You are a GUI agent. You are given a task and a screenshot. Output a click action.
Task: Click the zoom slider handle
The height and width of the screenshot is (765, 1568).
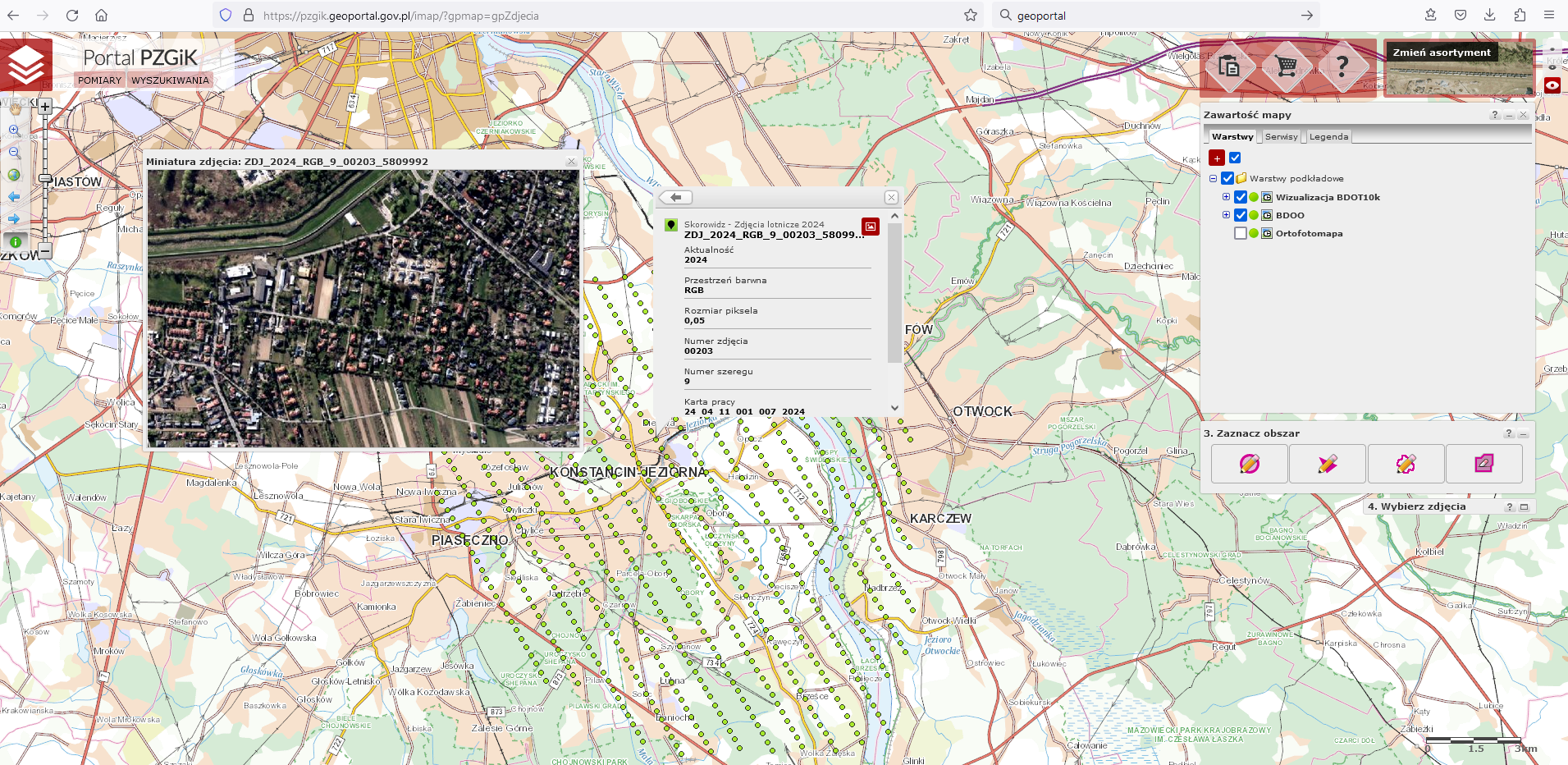45,178
